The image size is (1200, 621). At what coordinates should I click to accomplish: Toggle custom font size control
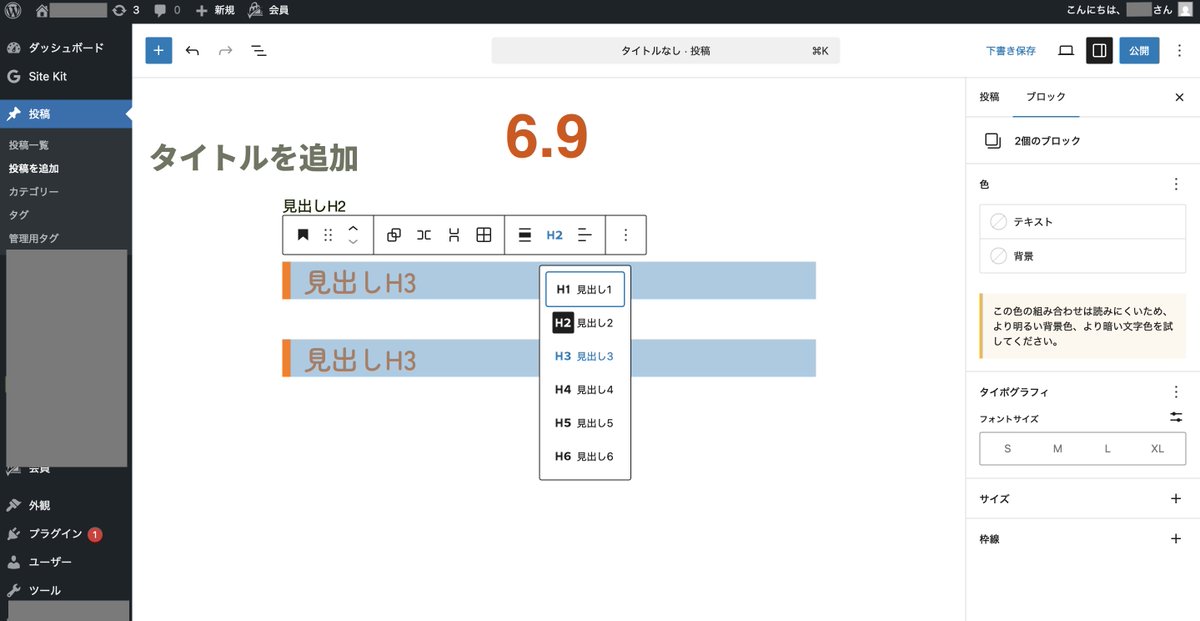click(x=1176, y=417)
